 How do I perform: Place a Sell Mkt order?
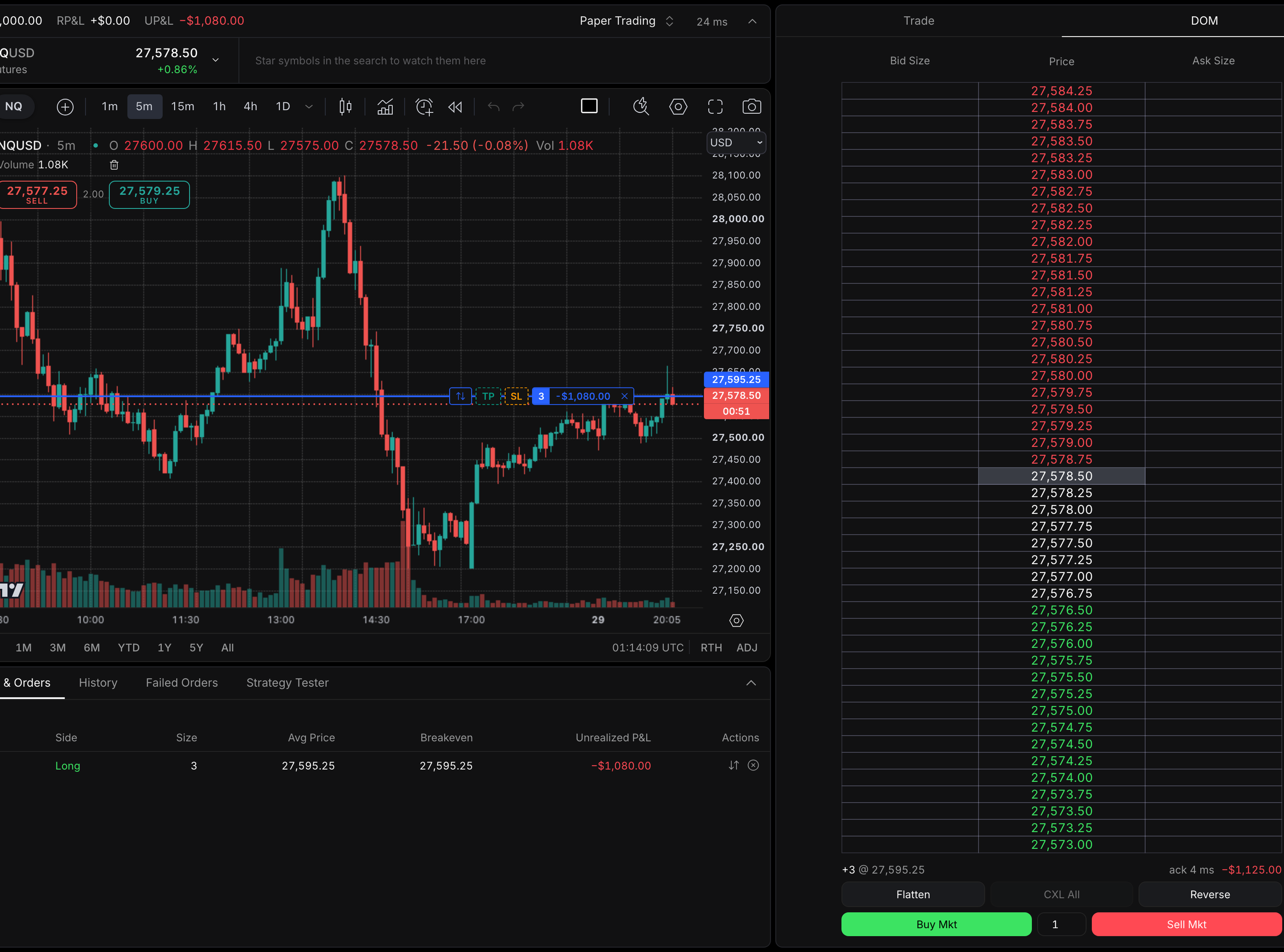(1187, 924)
